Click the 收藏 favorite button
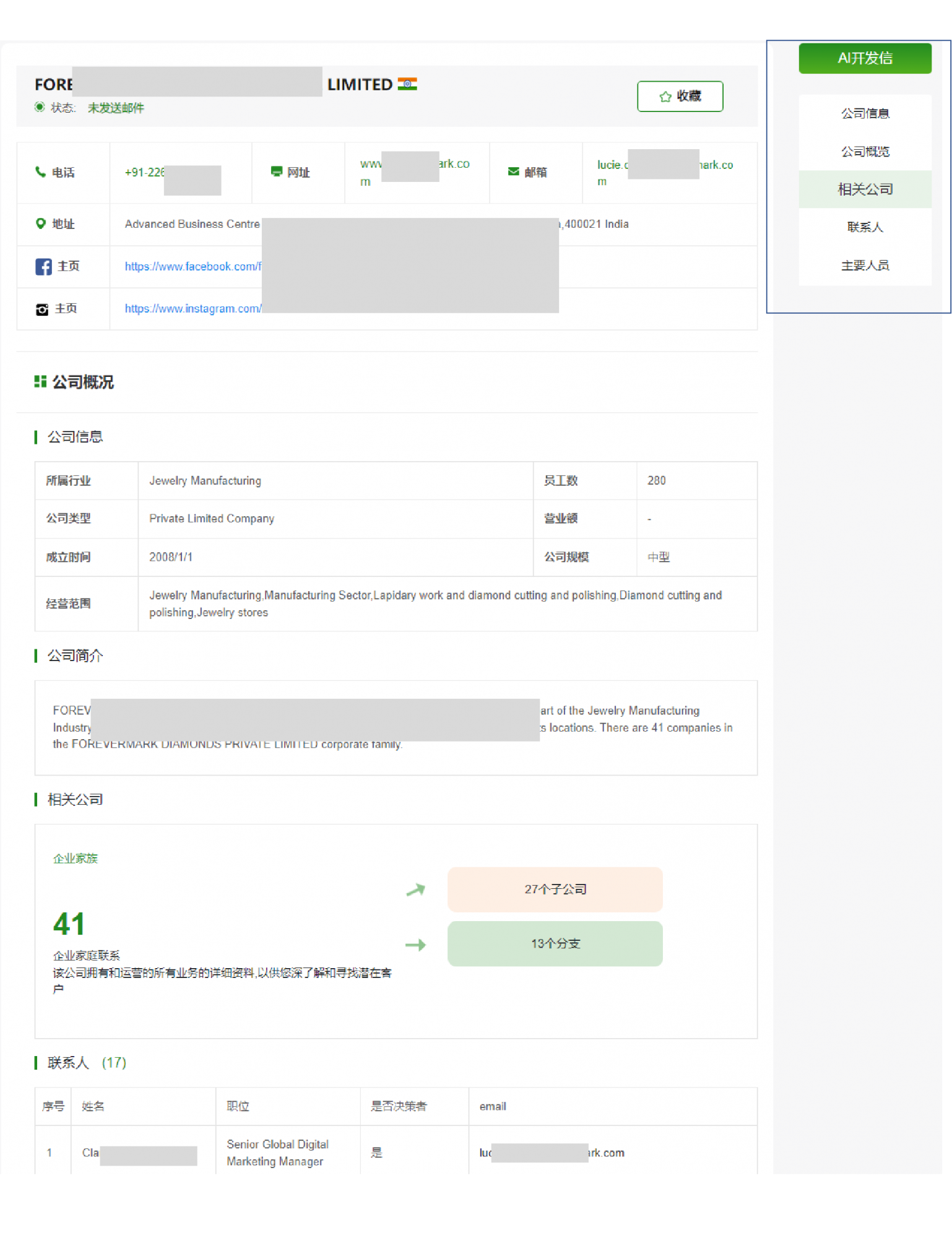This screenshot has width=952, height=1238. [680, 96]
